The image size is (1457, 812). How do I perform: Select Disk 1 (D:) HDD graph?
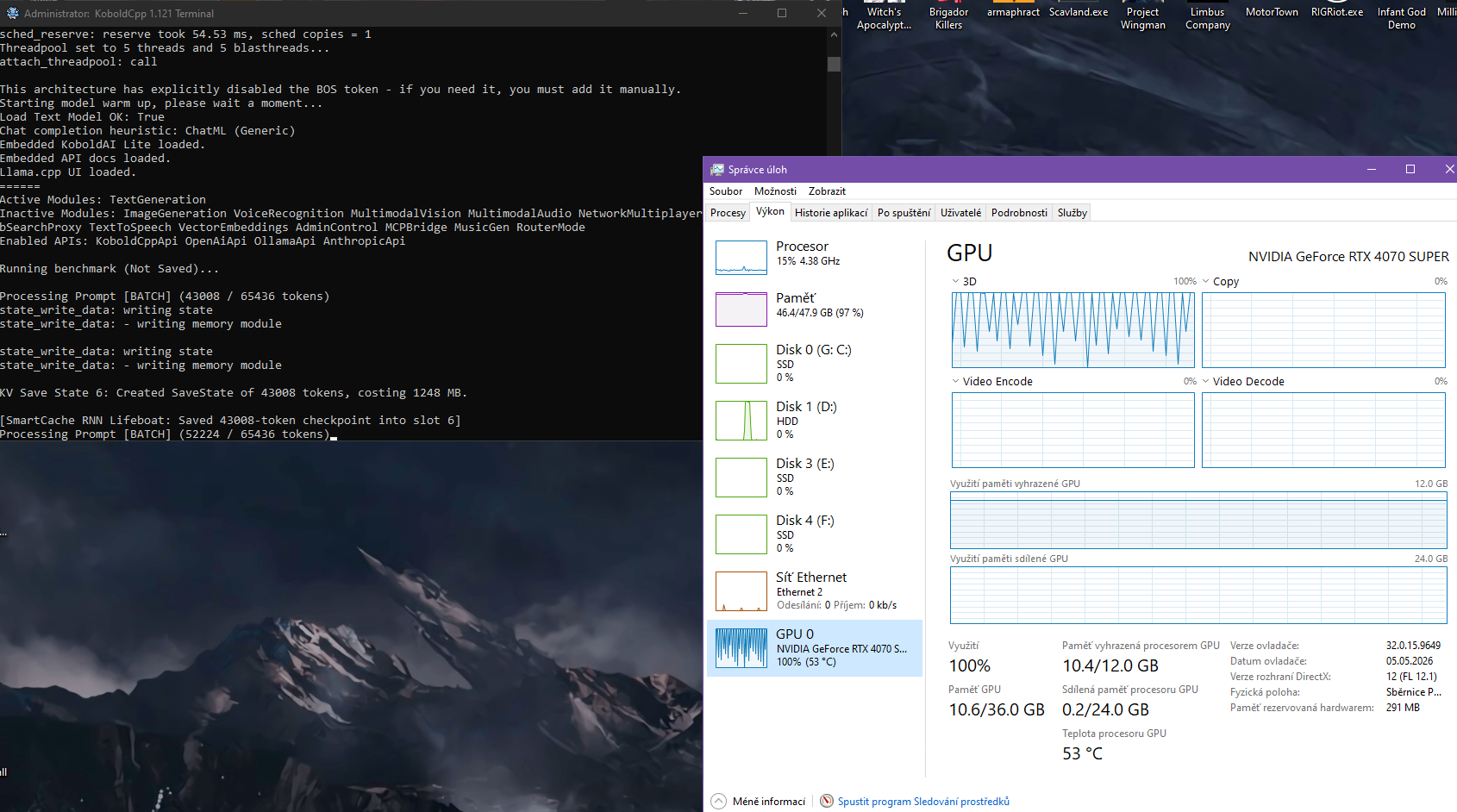741,421
